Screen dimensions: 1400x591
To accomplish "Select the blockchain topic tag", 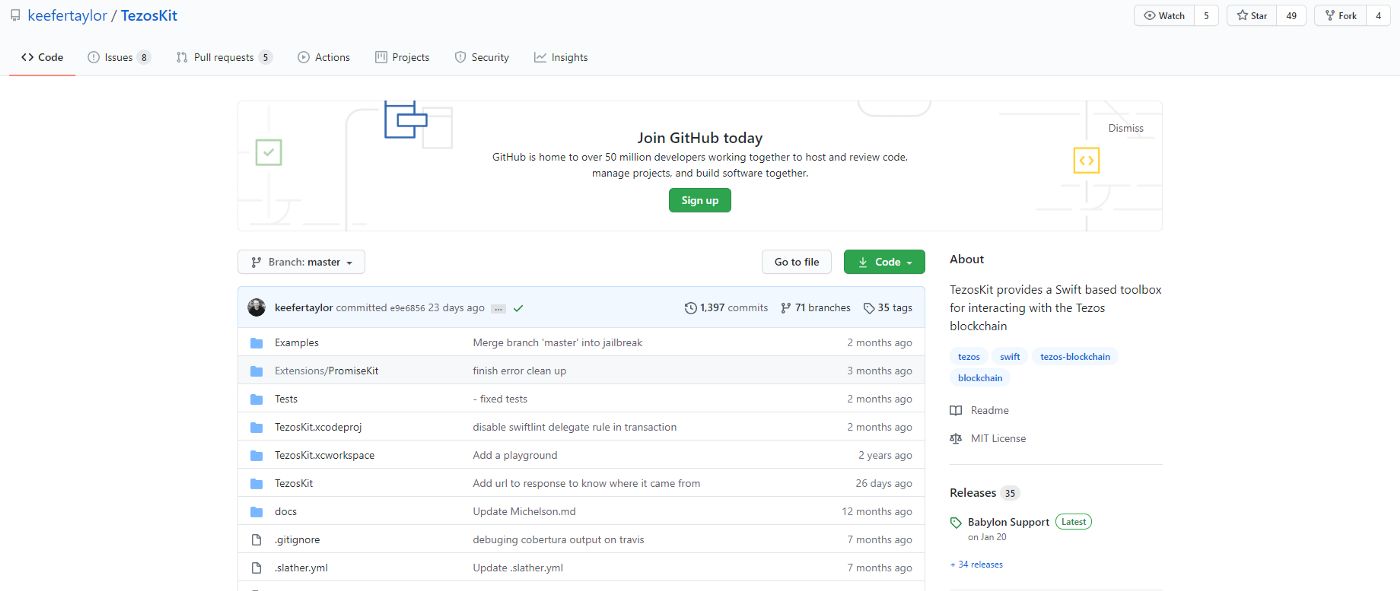I will coord(980,378).
